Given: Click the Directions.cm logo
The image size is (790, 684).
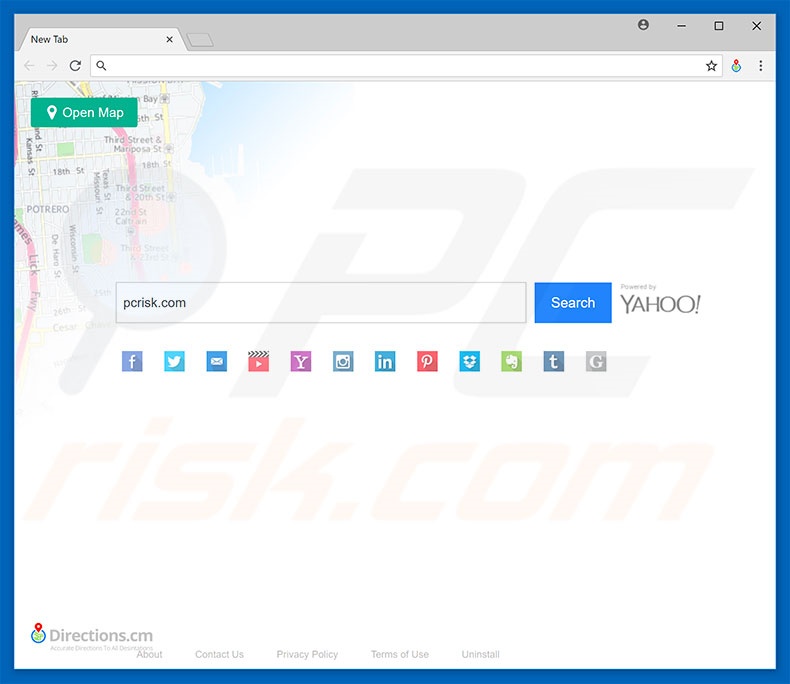Looking at the screenshot, I should (92, 636).
